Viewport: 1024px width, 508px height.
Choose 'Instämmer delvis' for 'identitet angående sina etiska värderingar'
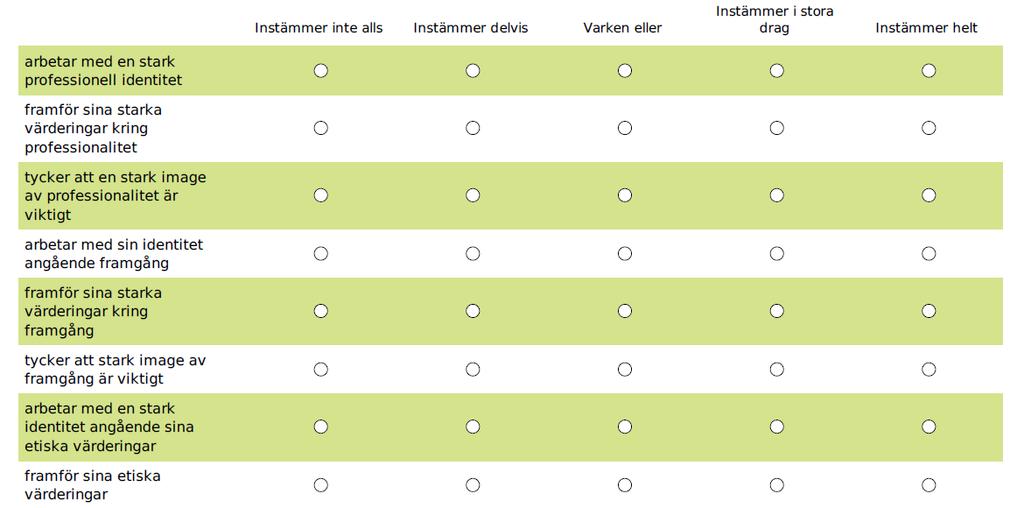473,426
